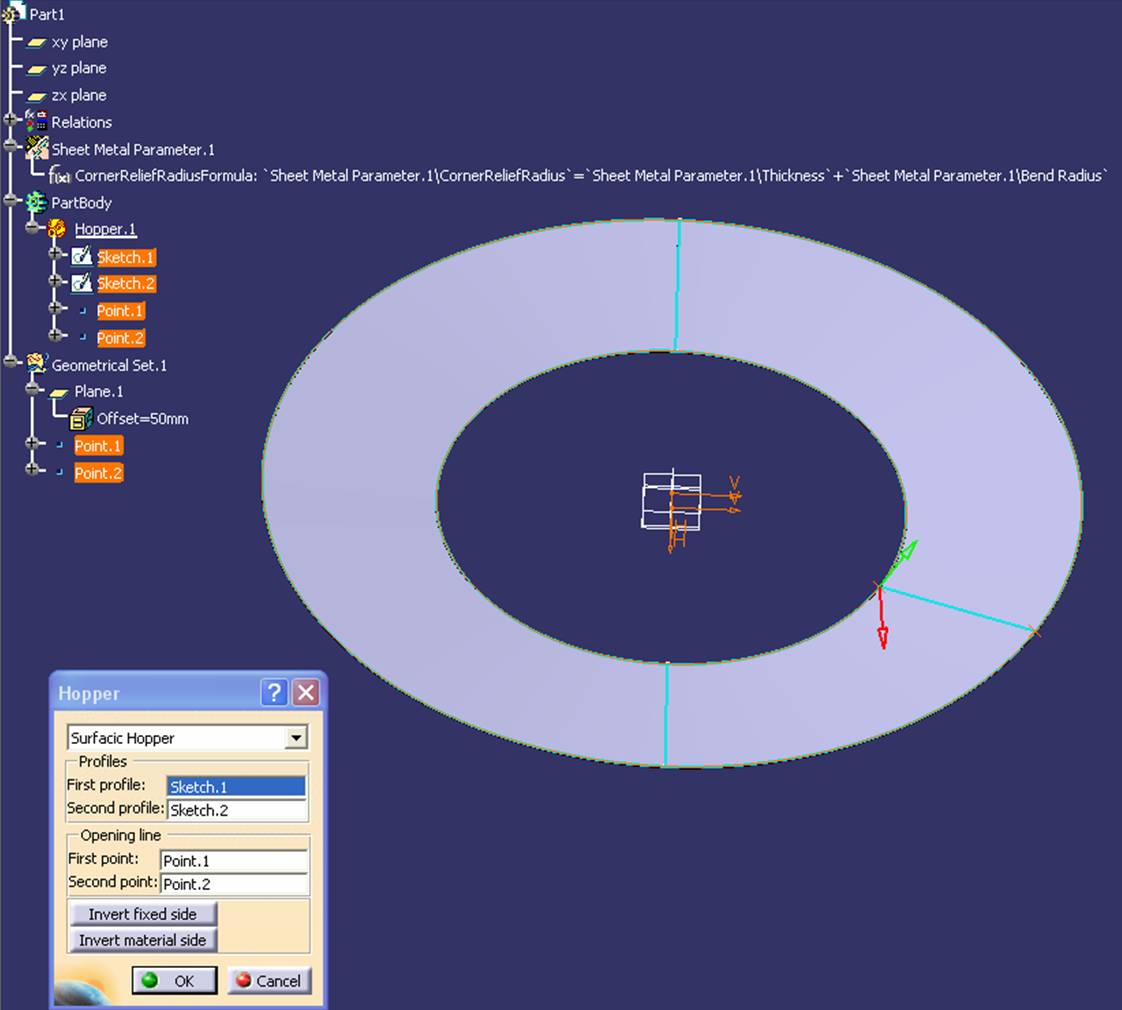The height and width of the screenshot is (1010, 1122).
Task: Select Point.2 label under Hopper.1
Action: (120, 338)
